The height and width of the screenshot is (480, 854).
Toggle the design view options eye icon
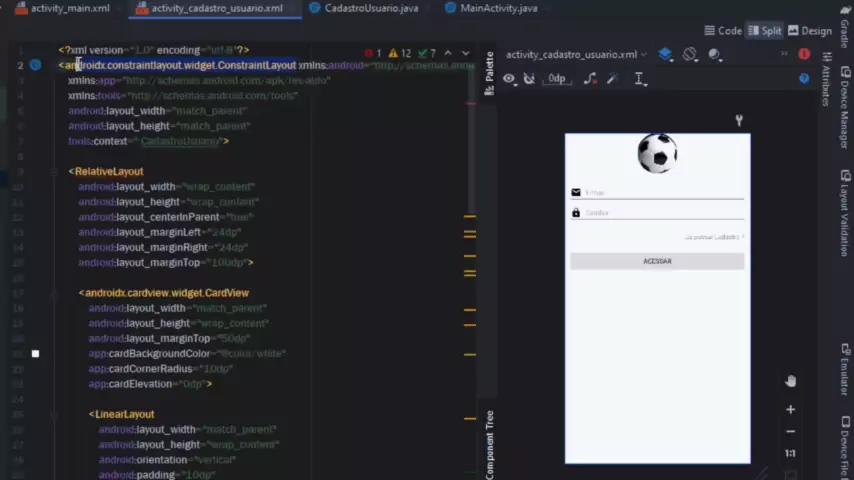[510, 78]
